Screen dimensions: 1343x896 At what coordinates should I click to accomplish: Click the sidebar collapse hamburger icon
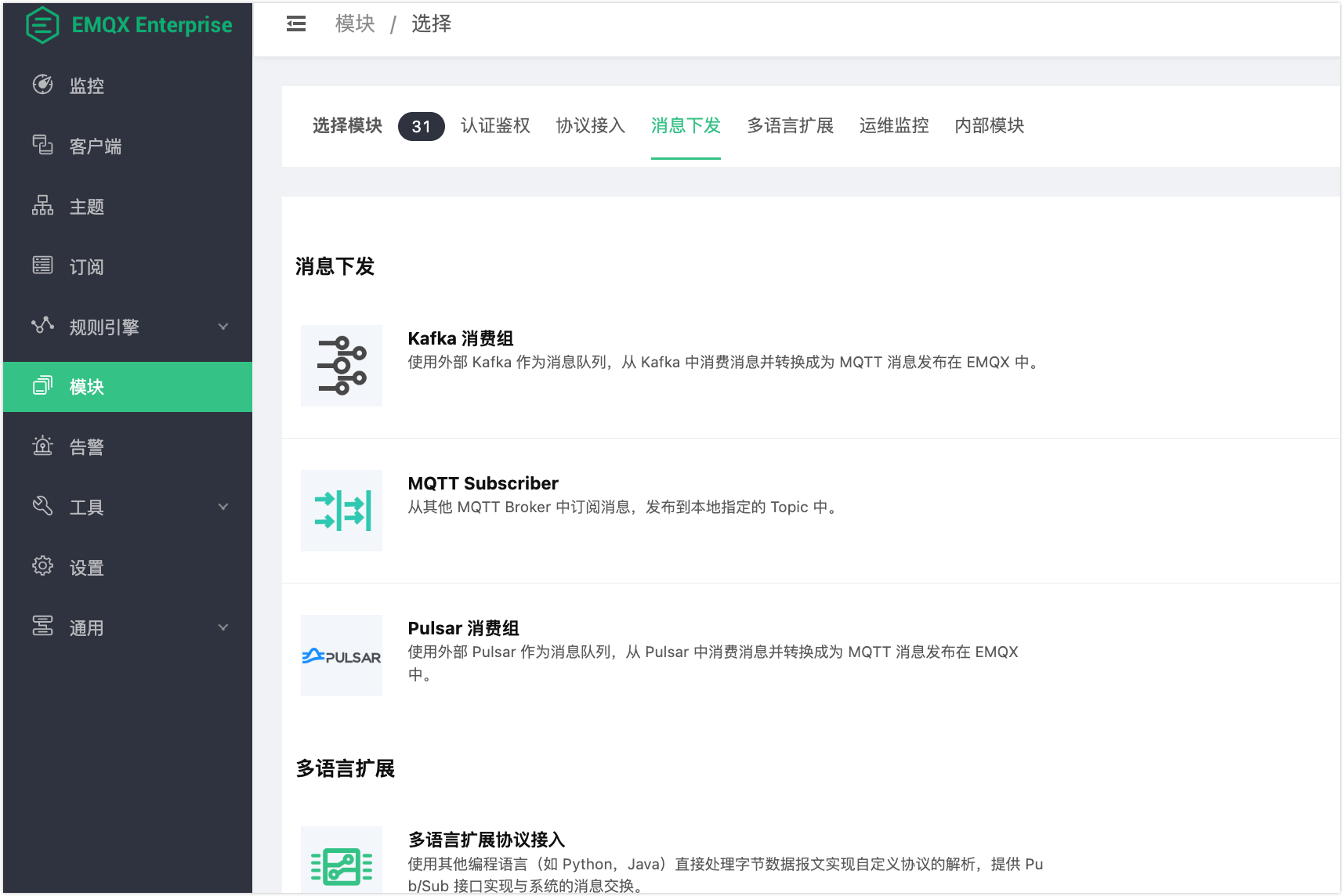pos(296,24)
